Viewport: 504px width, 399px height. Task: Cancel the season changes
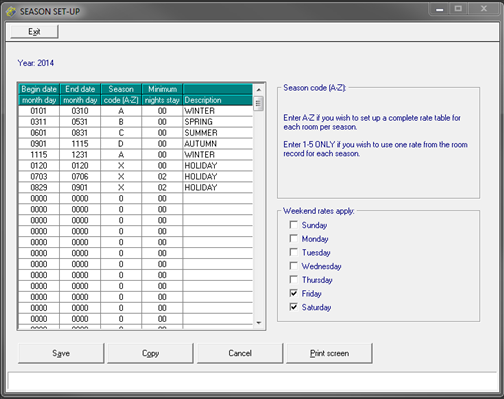(x=240, y=353)
